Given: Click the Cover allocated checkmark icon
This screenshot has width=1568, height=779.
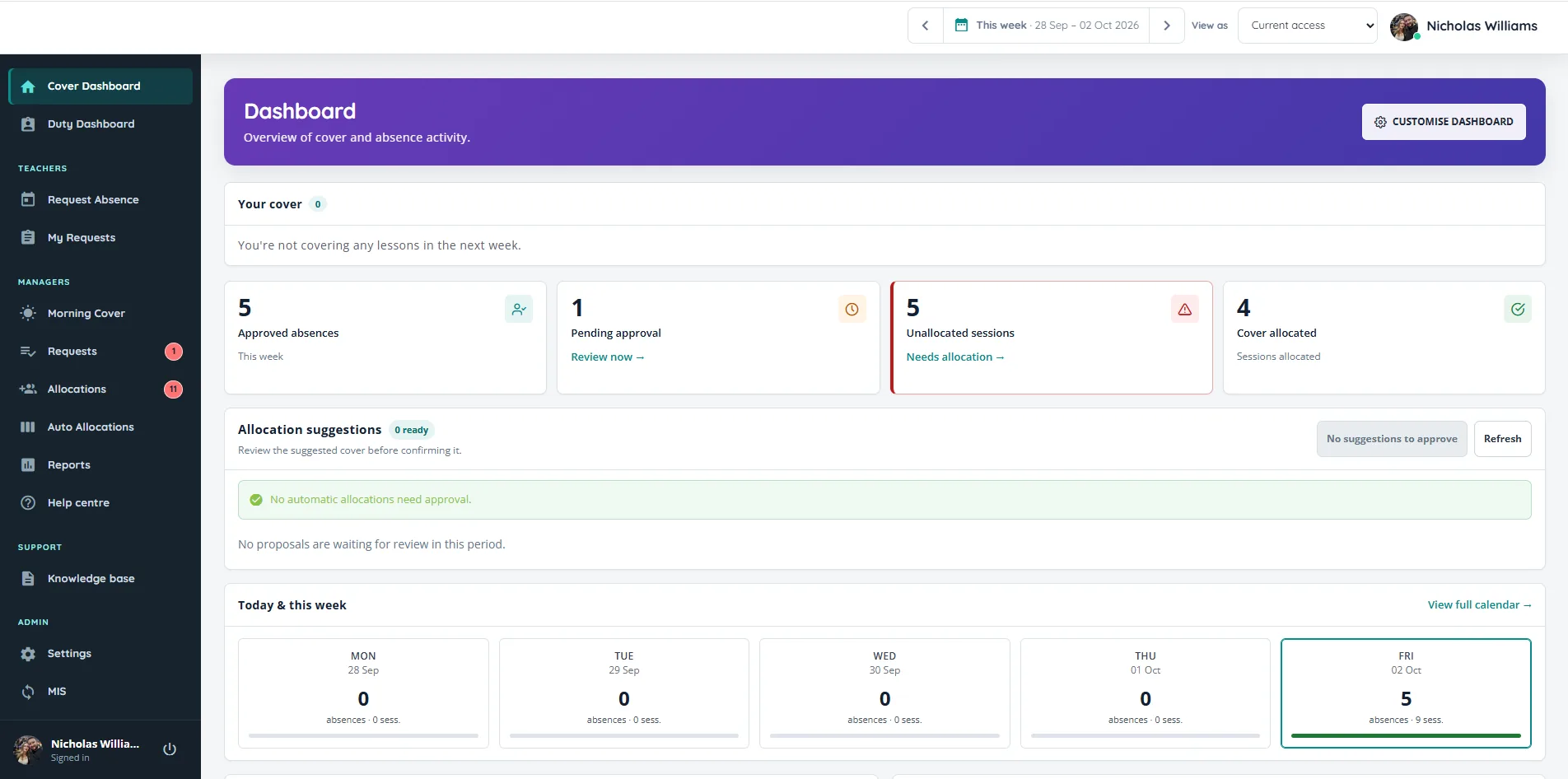Looking at the screenshot, I should pyautogui.click(x=1518, y=309).
